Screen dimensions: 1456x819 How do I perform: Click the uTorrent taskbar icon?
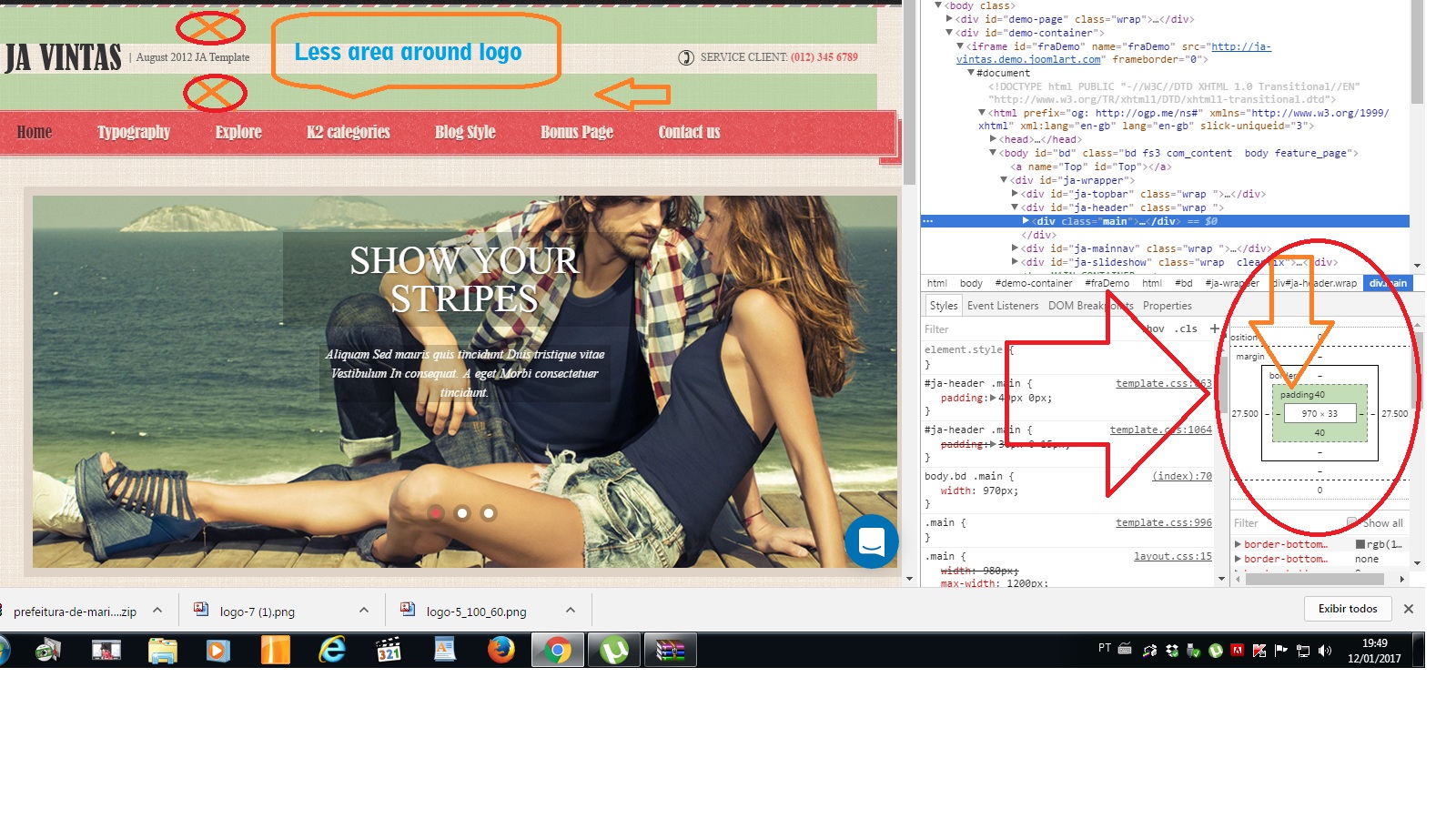(x=614, y=650)
